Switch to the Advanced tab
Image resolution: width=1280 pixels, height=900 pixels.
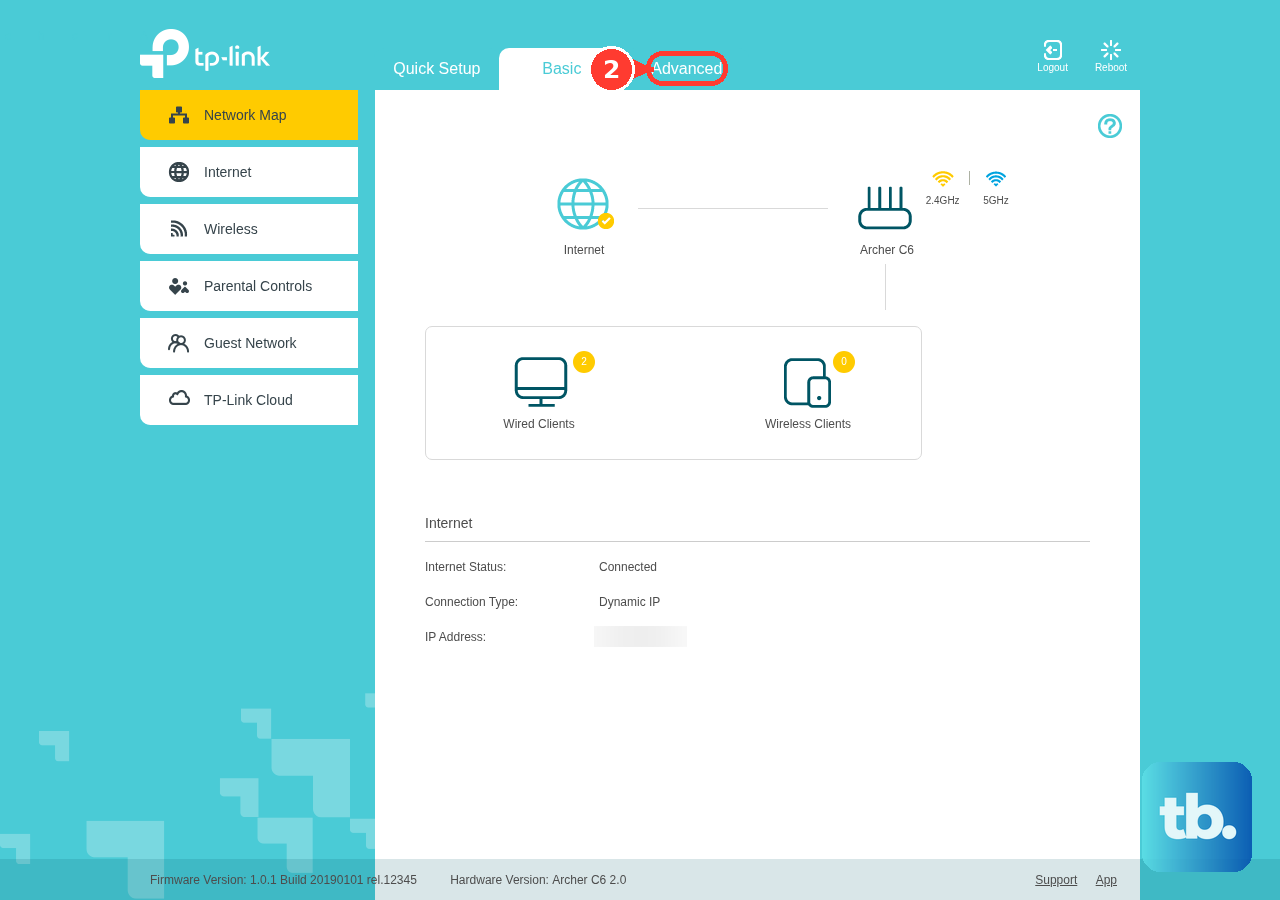[687, 69]
